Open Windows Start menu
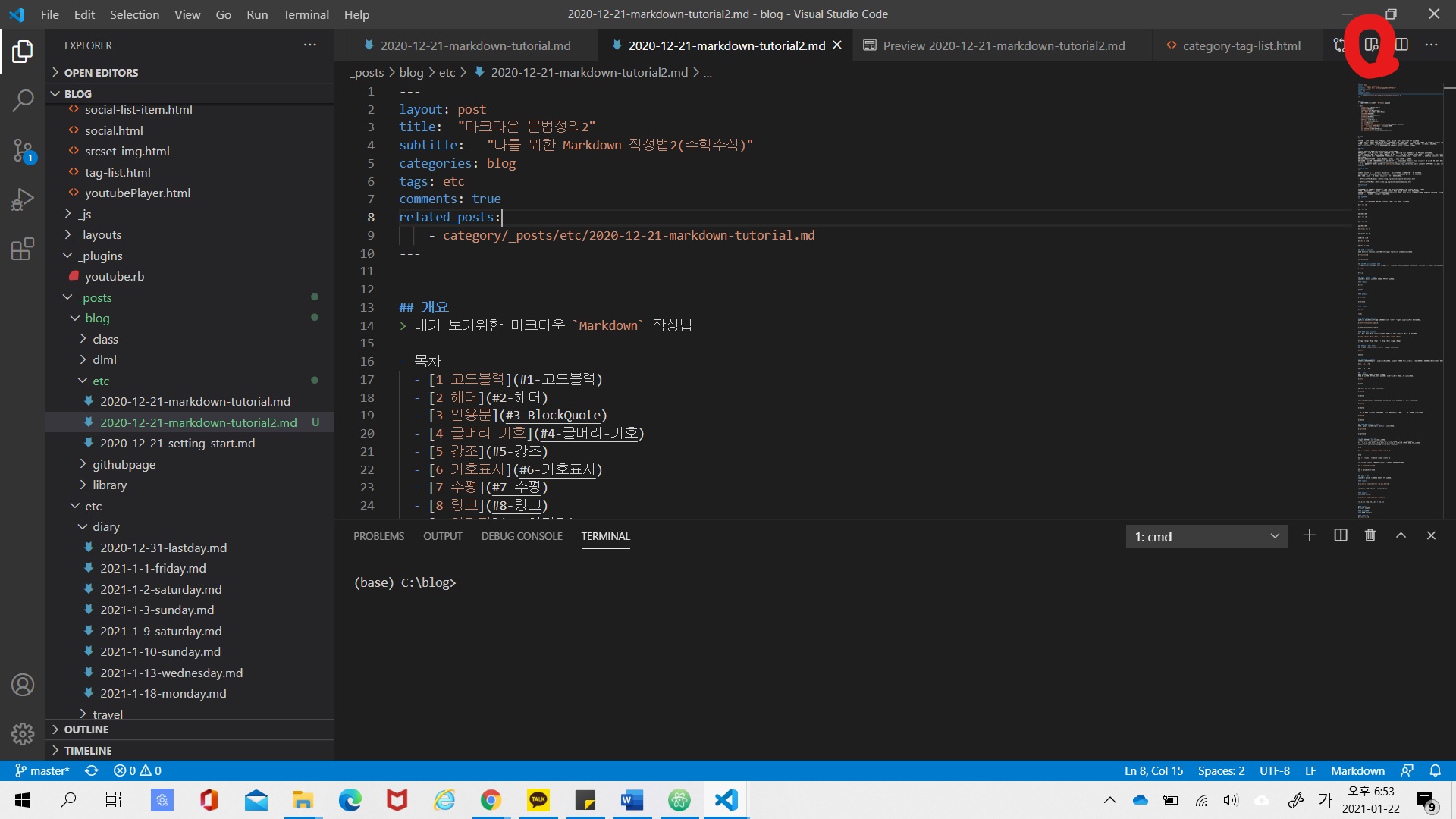 (x=22, y=800)
